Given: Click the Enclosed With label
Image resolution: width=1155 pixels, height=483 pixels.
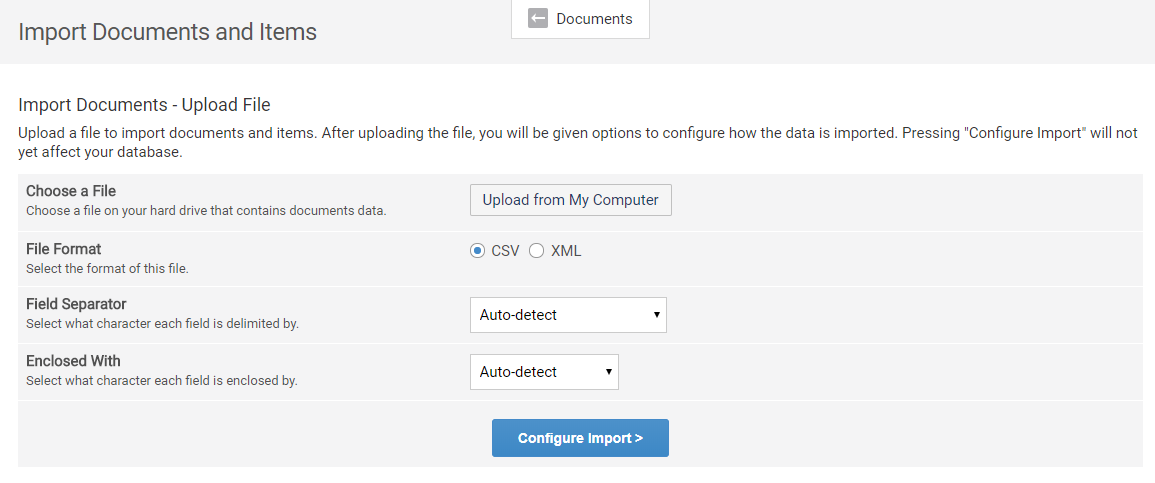Looking at the screenshot, I should tap(73, 361).
